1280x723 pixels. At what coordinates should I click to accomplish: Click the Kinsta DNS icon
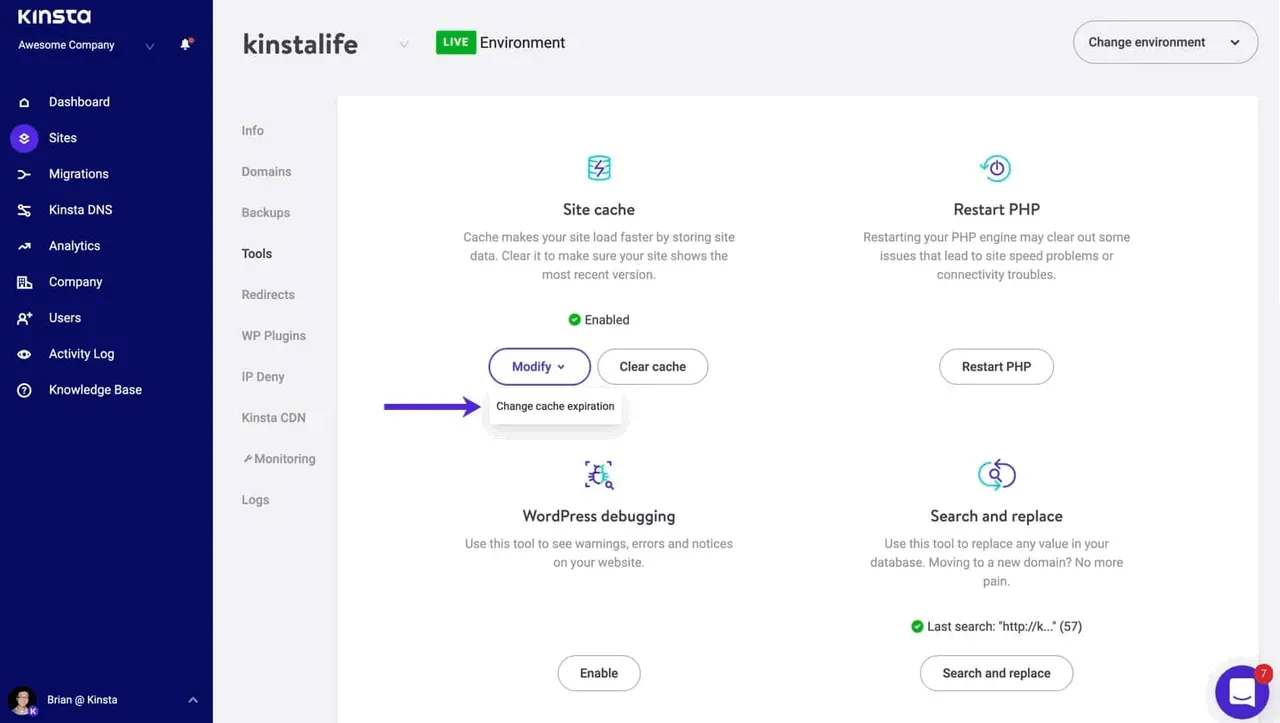tap(24, 210)
